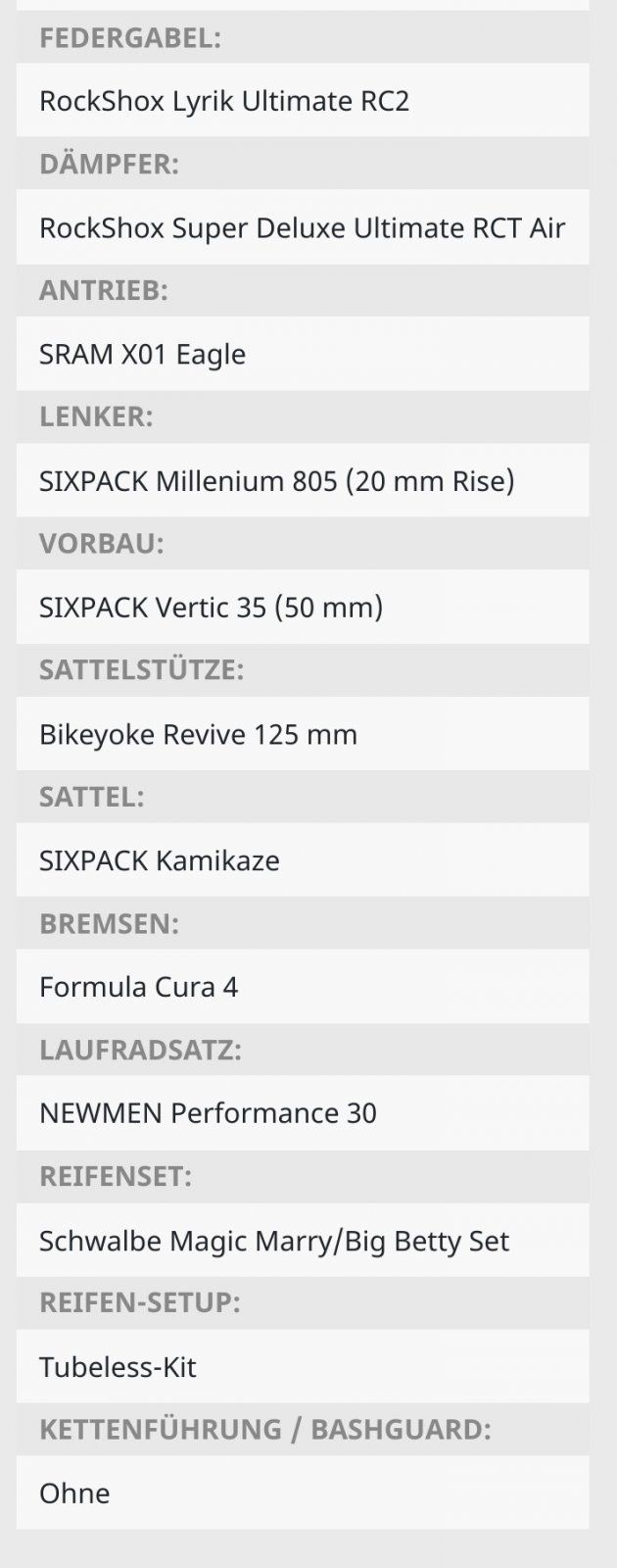Image resolution: width=617 pixels, height=1568 pixels.
Task: Select the RockShox Super Deluxe Ultimate RCT Air row
Action: [302, 227]
